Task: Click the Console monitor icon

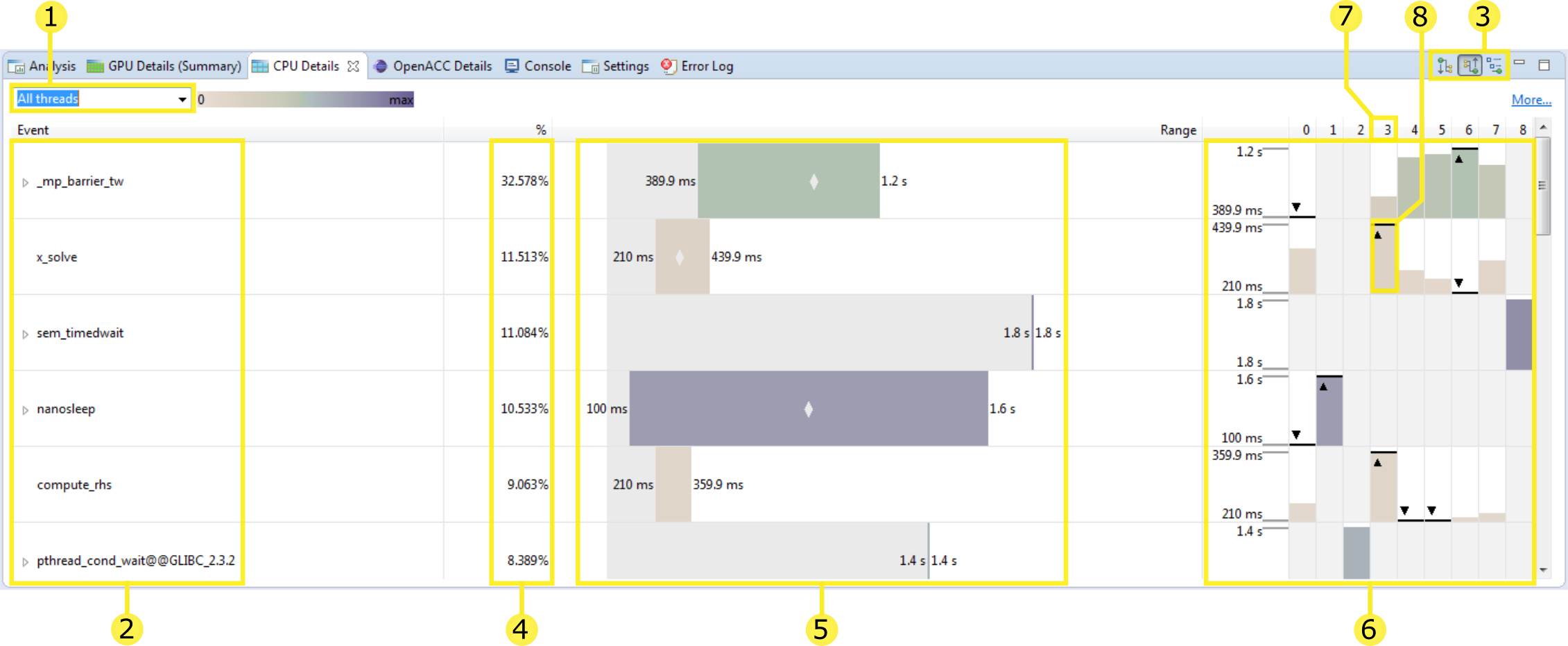Action: tap(512, 66)
